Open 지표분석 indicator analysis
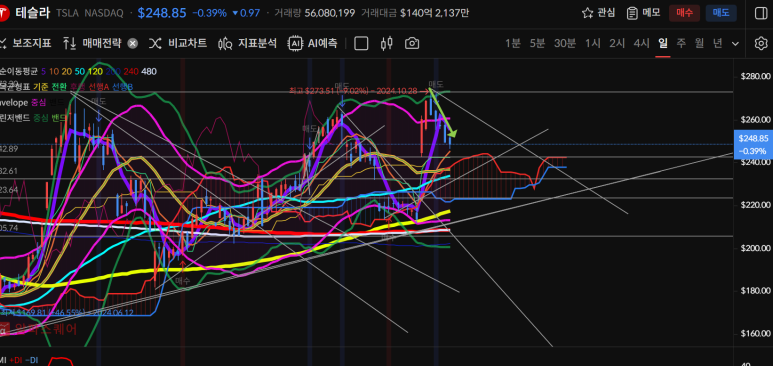 247,43
